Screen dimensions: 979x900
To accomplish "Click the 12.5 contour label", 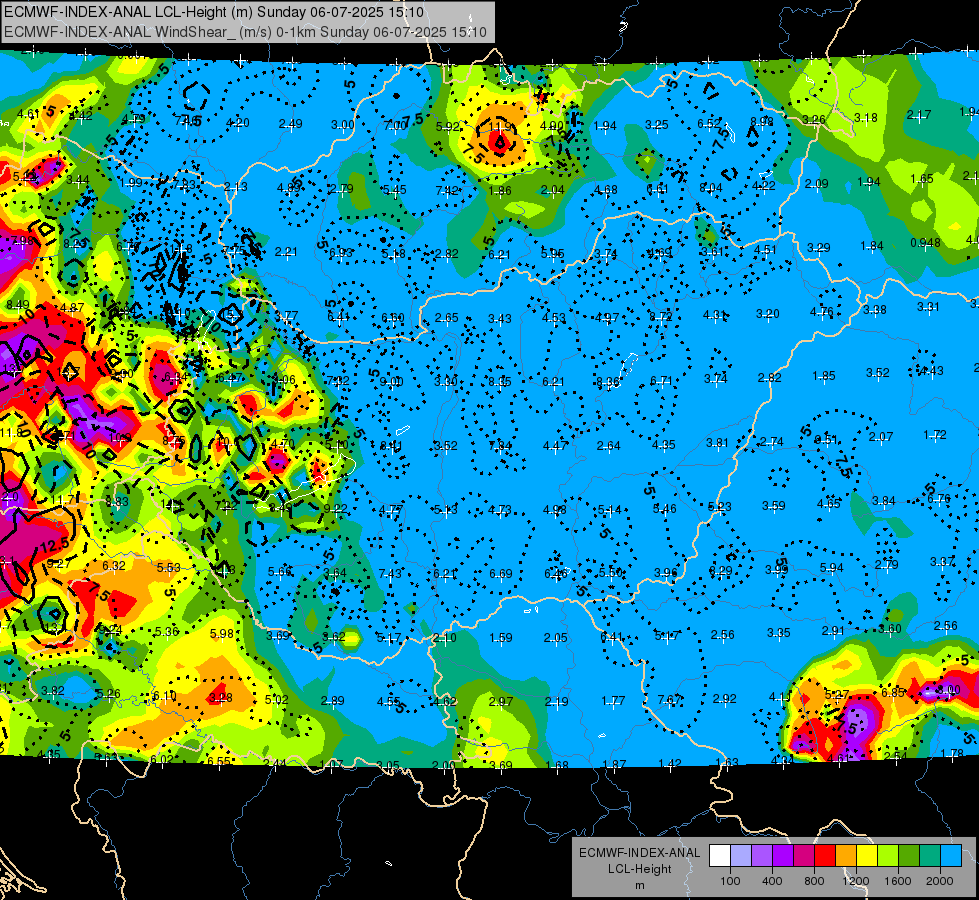I will click(55, 546).
